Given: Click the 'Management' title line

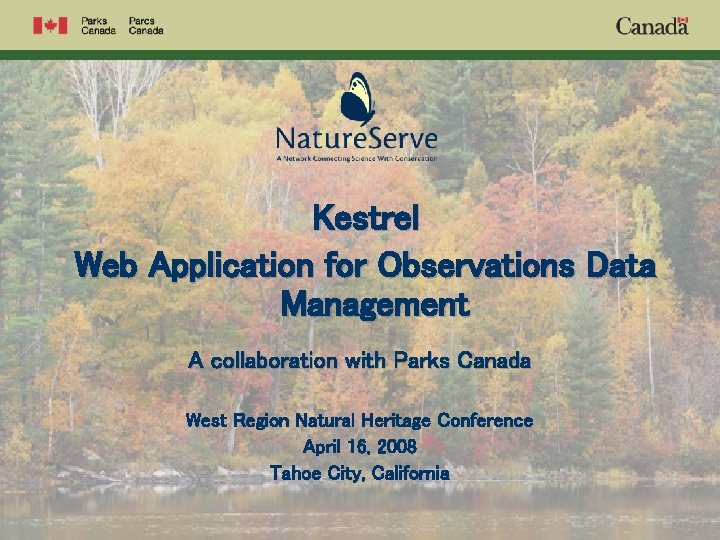Looking at the screenshot, I should [375, 304].
